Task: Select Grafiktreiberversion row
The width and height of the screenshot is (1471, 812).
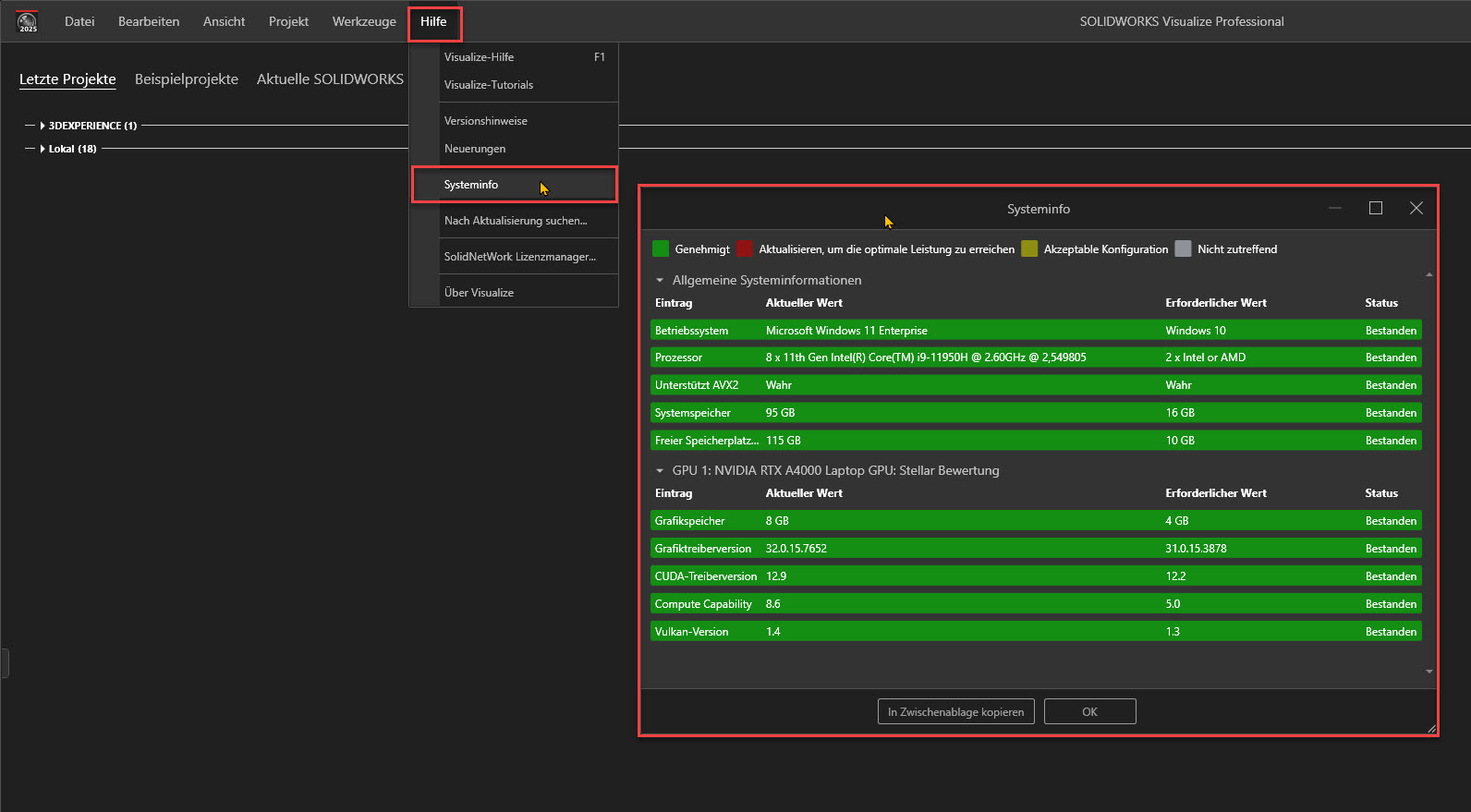Action: 1036,549
